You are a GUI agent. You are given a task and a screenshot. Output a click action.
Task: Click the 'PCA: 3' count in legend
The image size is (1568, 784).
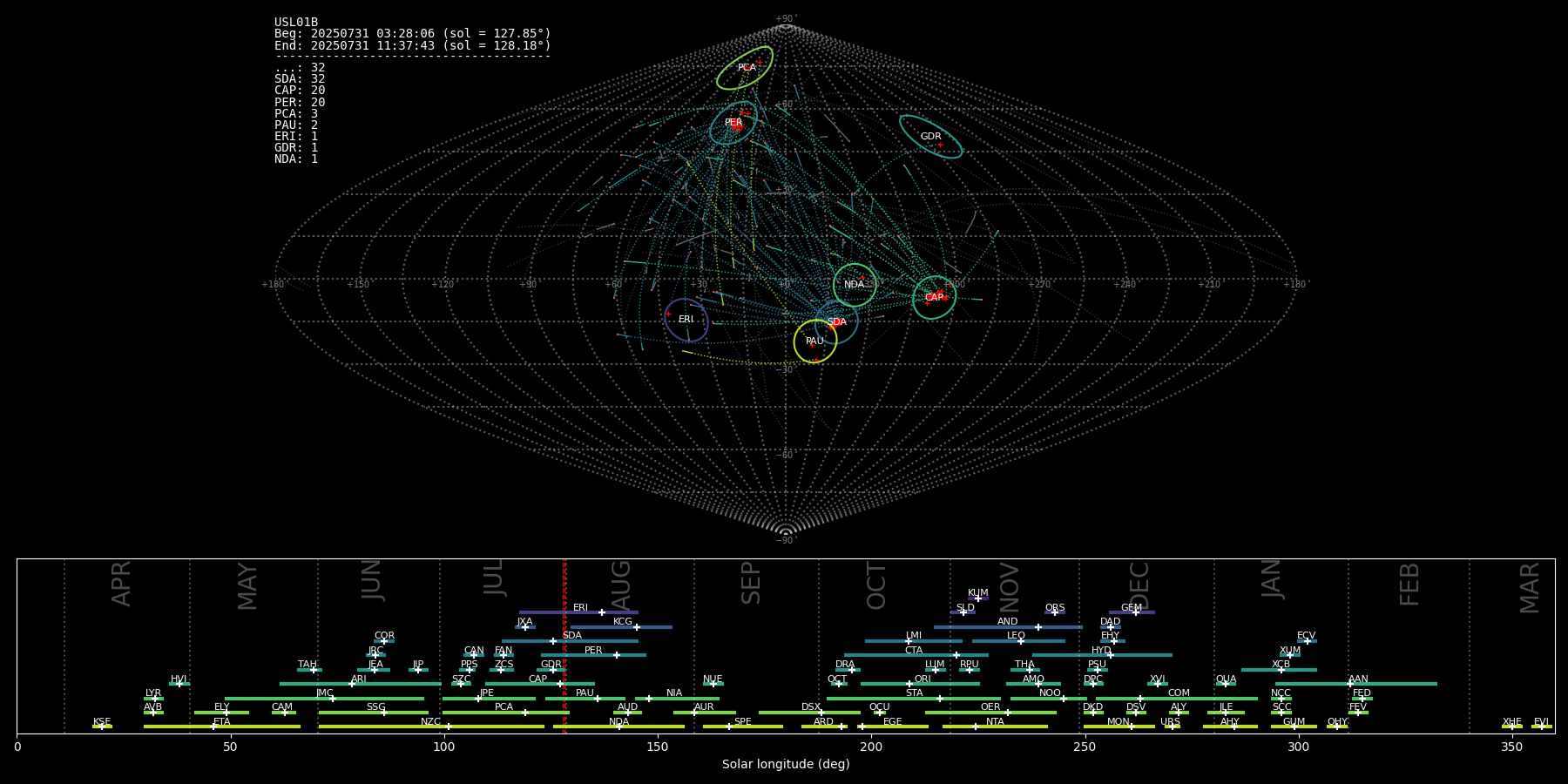click(296, 114)
